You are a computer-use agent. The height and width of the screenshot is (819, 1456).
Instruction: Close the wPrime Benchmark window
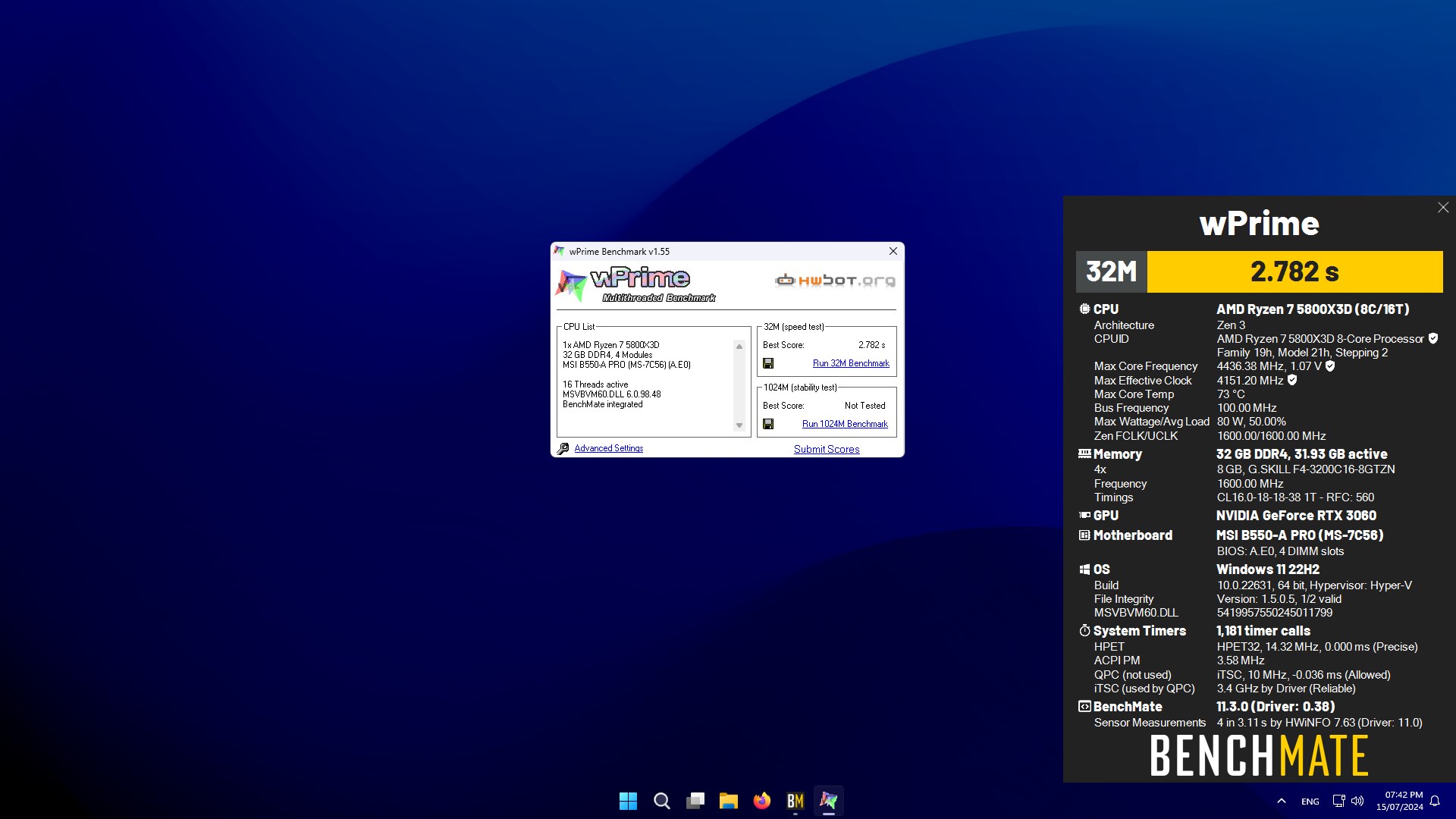point(893,251)
